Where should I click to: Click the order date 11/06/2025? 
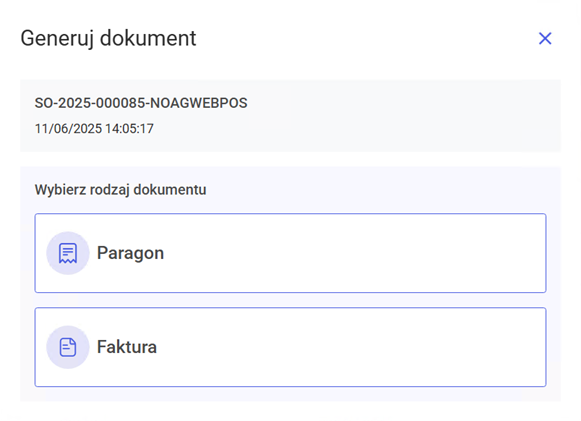click(68, 129)
